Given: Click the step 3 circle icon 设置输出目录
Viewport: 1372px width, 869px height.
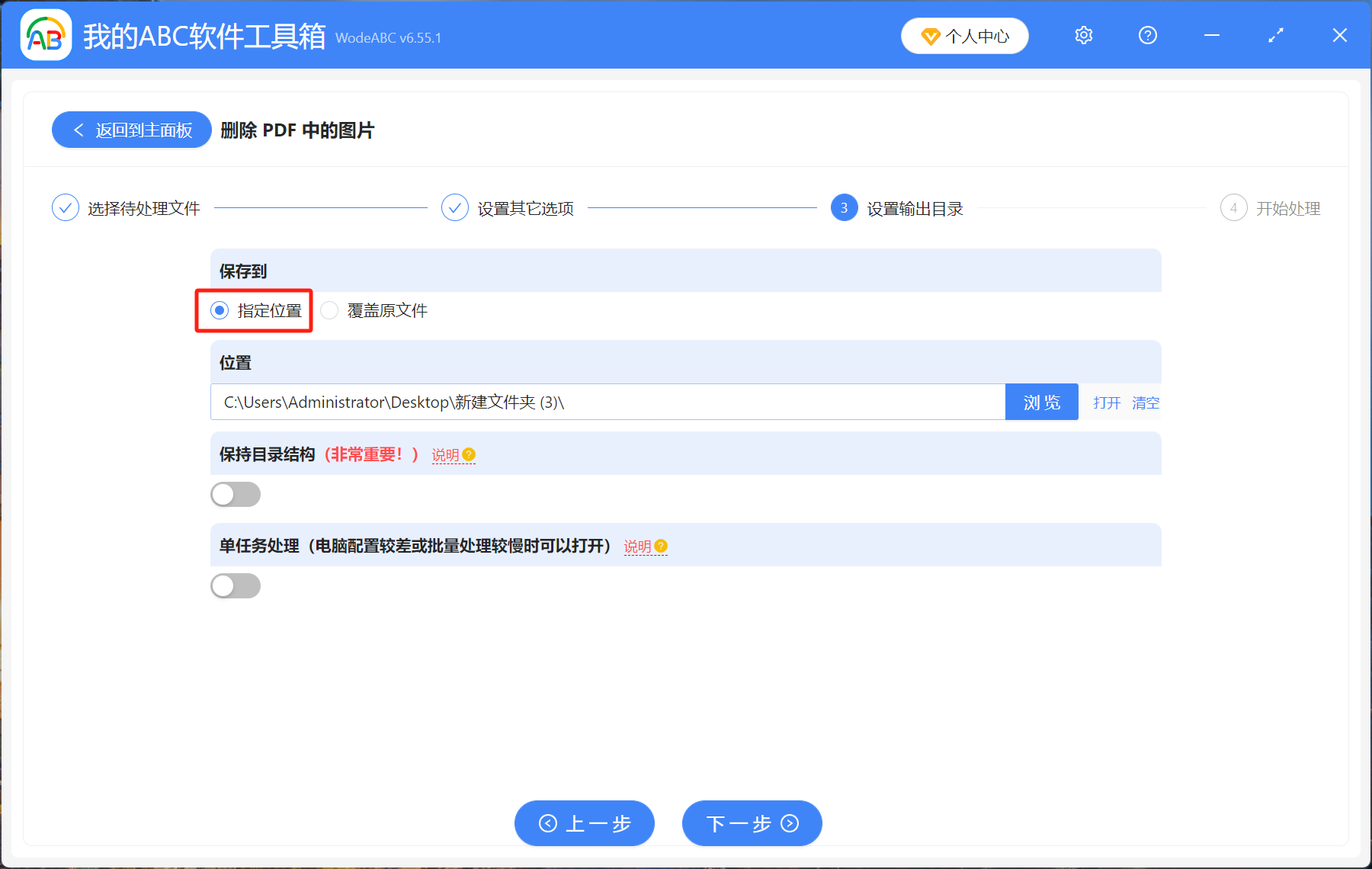Looking at the screenshot, I should point(844,207).
